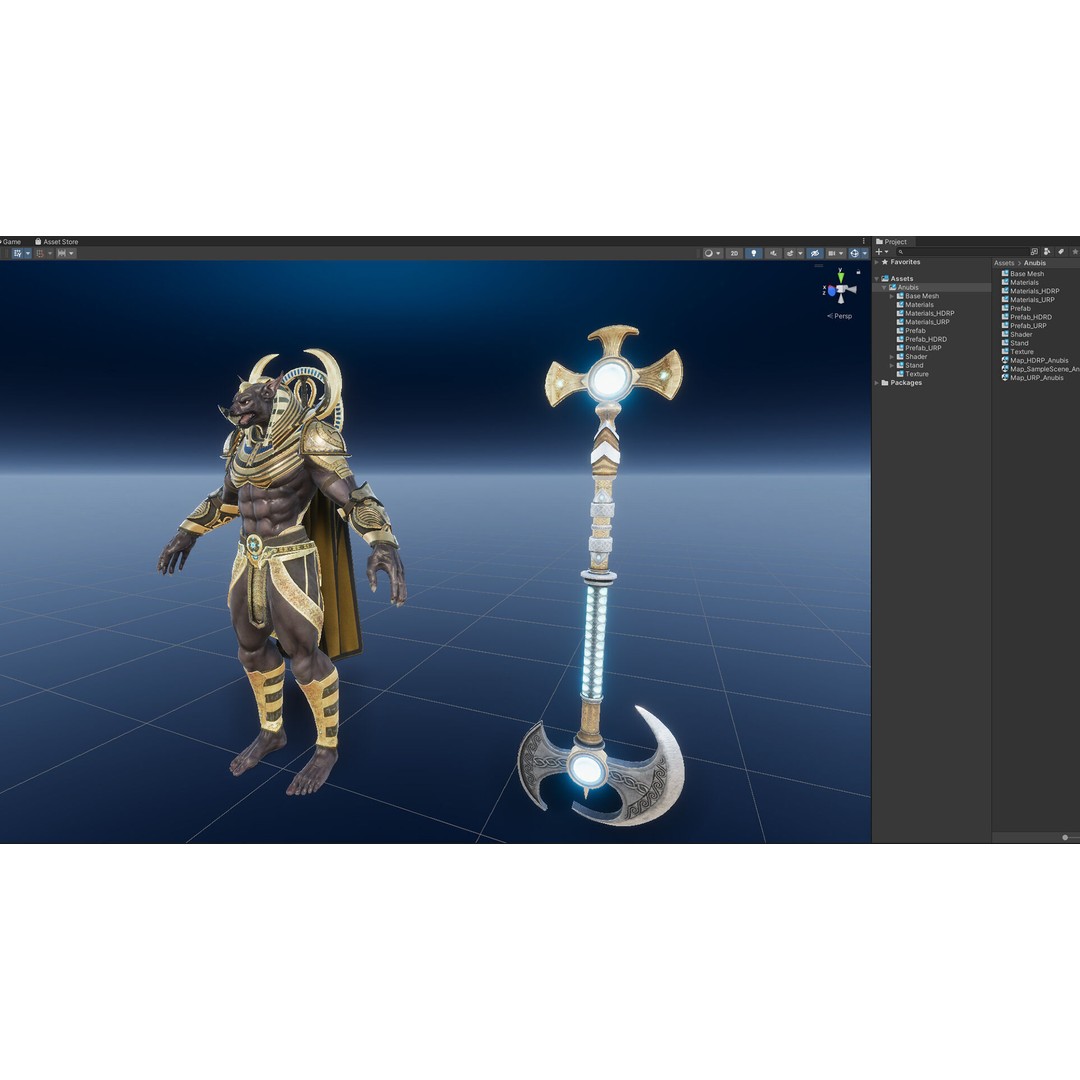Collapse the Anubis folder in tree
The width and height of the screenshot is (1080, 1080).
(884, 287)
